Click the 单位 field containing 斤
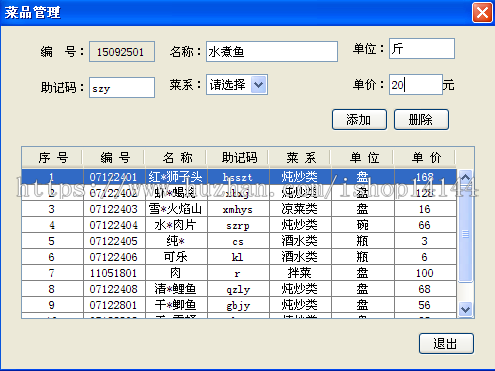This screenshot has width=495, height=371. [x=422, y=49]
